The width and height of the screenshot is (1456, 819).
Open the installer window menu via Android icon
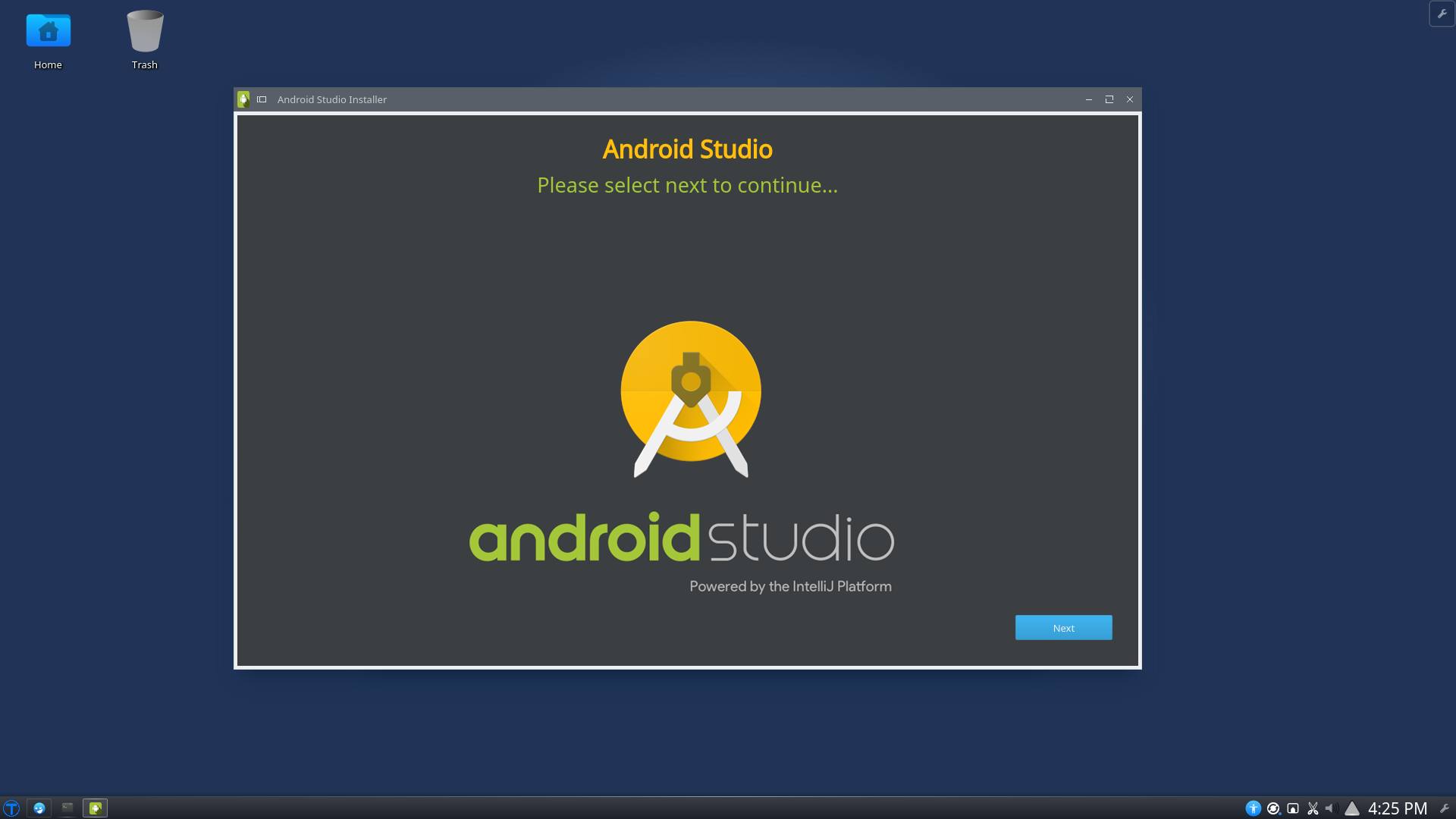pyautogui.click(x=243, y=99)
